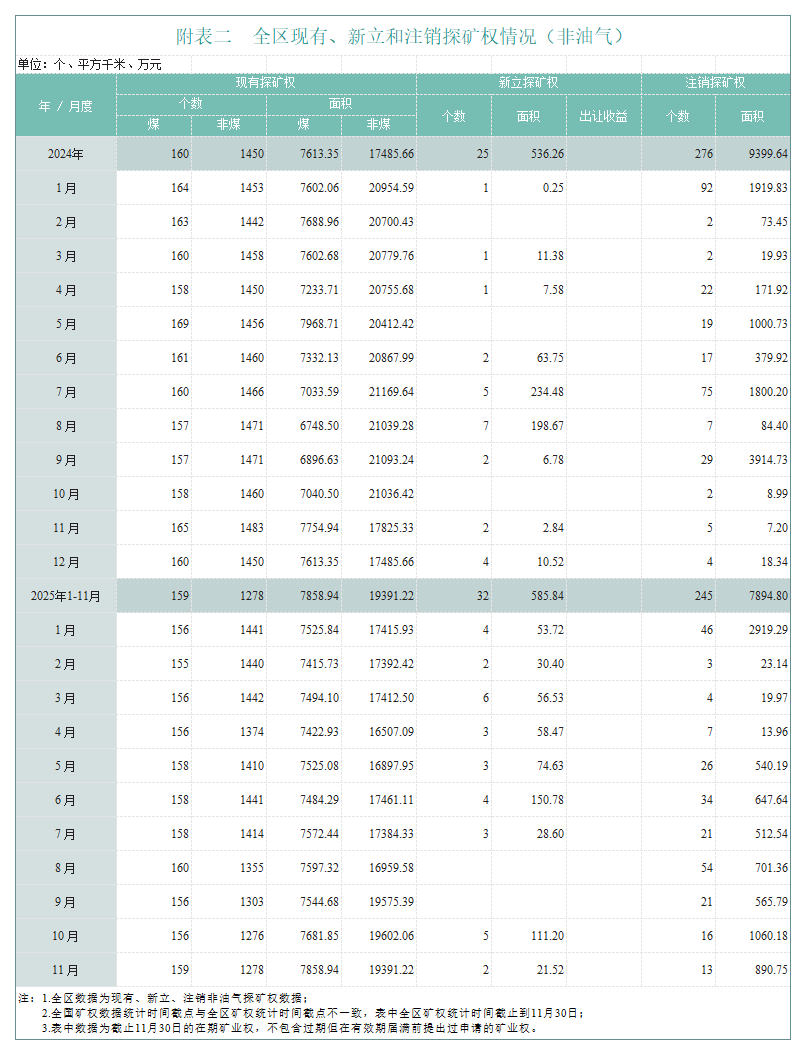Click the 煤 sub-header under 个数
The image size is (806, 1055).
(x=154, y=125)
